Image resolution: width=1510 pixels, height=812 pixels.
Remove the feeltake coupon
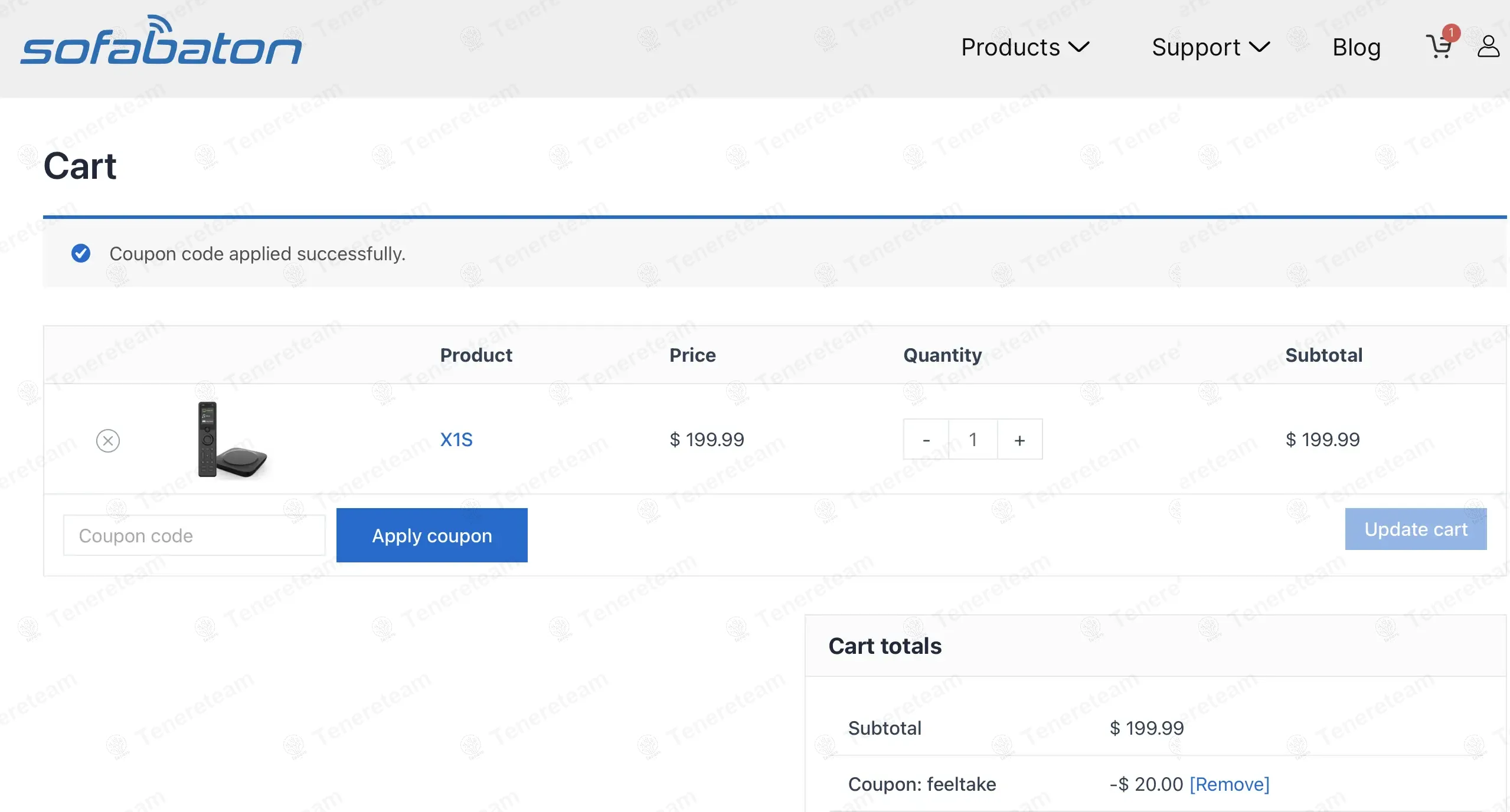click(1229, 784)
